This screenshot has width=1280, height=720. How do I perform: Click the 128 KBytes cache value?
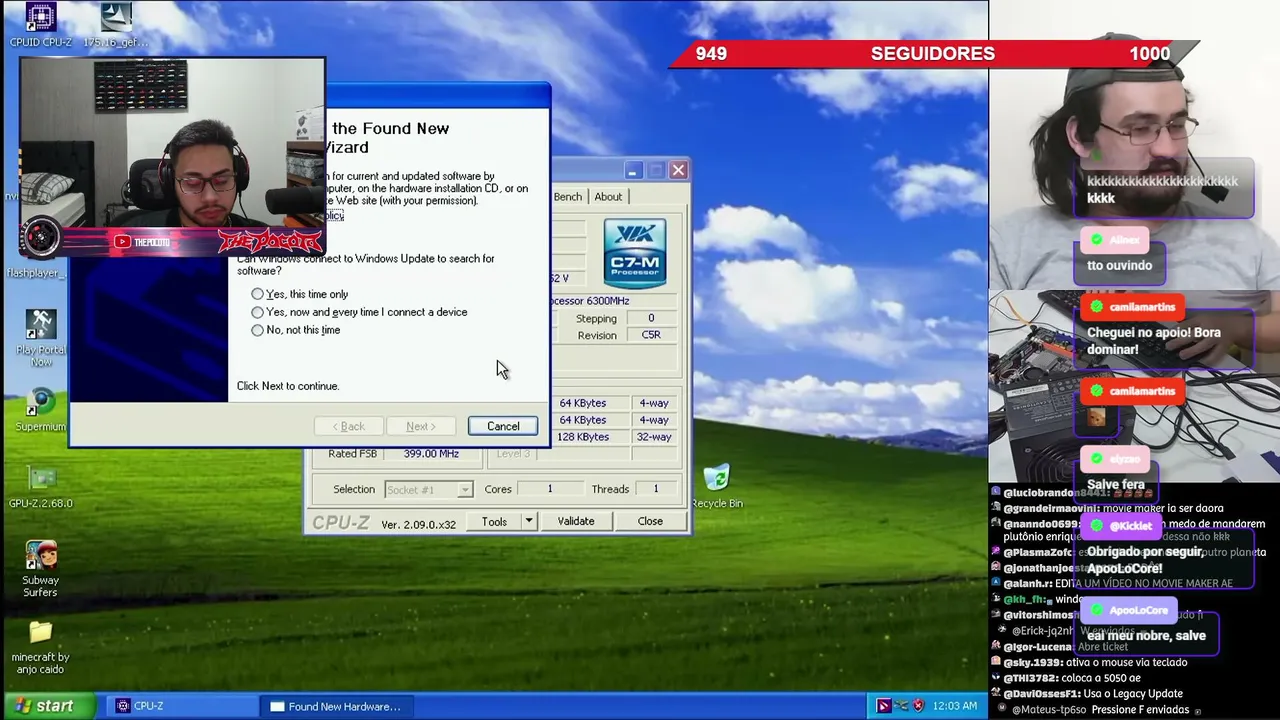click(x=583, y=437)
